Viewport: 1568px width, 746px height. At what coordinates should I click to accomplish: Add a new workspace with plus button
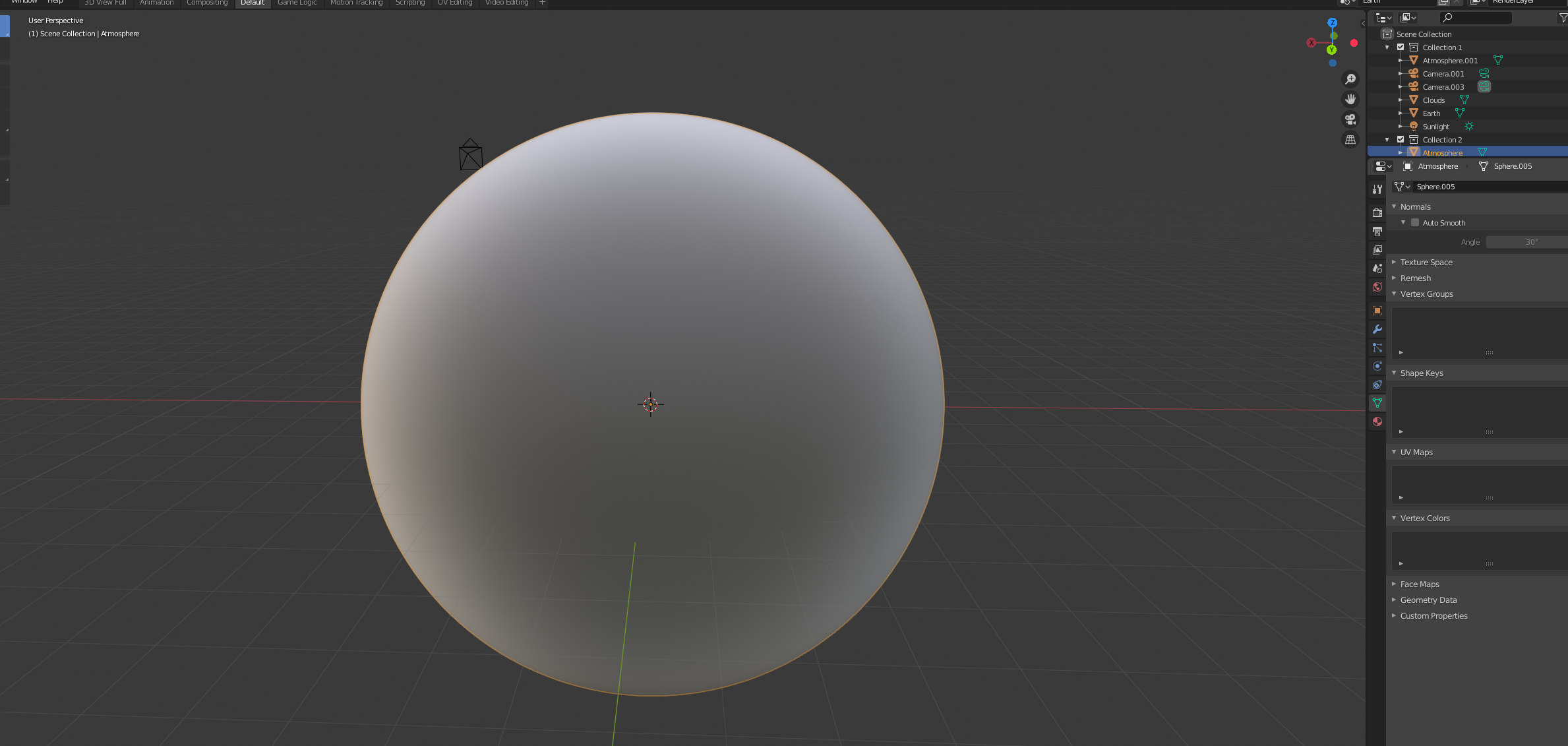pos(542,3)
